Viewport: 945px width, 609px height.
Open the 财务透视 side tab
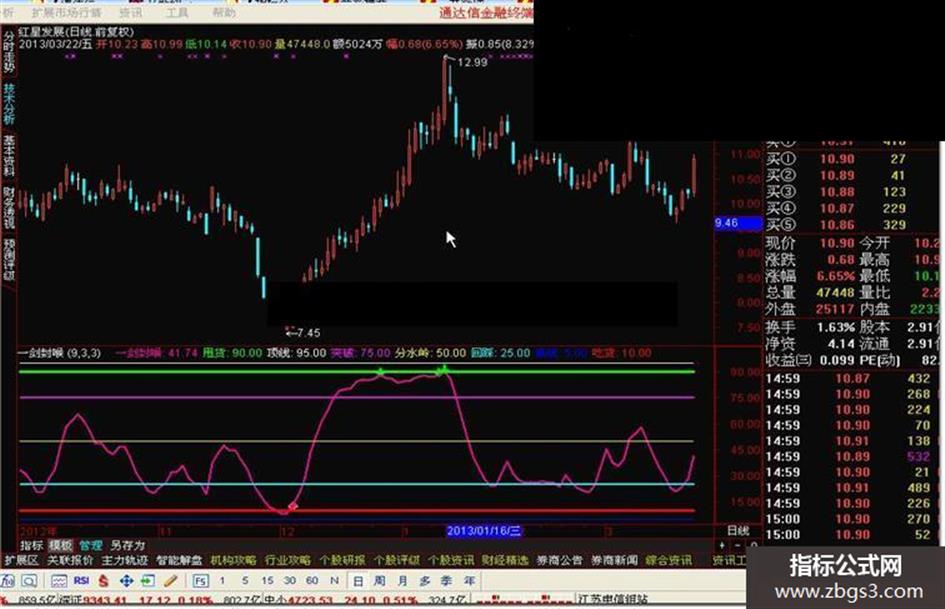point(9,207)
